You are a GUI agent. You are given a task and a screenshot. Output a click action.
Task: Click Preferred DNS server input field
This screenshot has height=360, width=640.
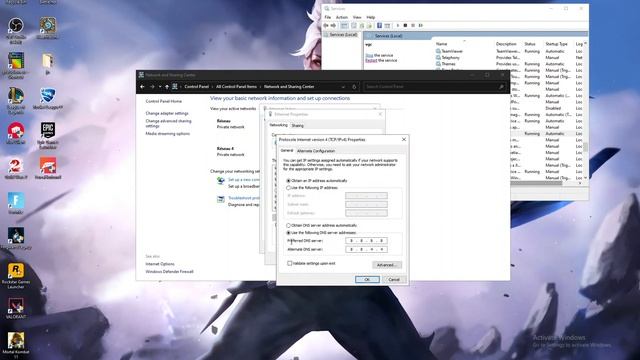pyautogui.click(x=366, y=241)
